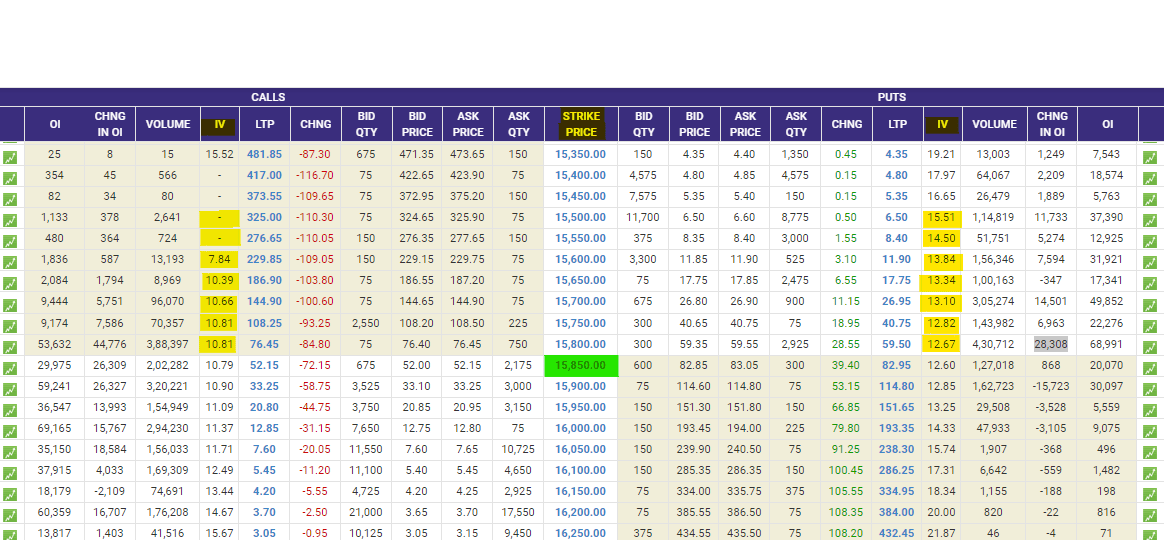Viewport: 1164px width, 540px height.
Task: Open puts chart icon for 15,900.00 row
Action: (x=1150, y=389)
